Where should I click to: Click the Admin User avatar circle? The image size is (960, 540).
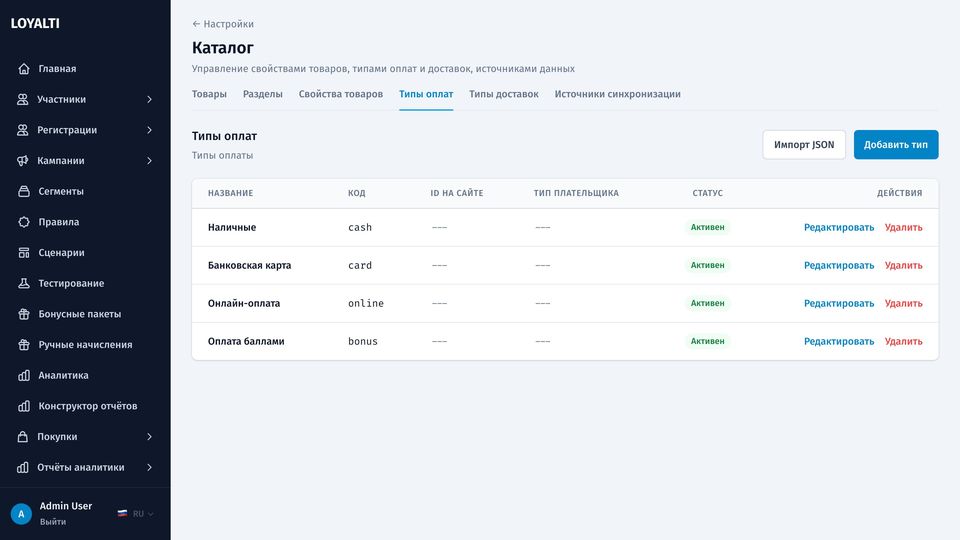(21, 514)
